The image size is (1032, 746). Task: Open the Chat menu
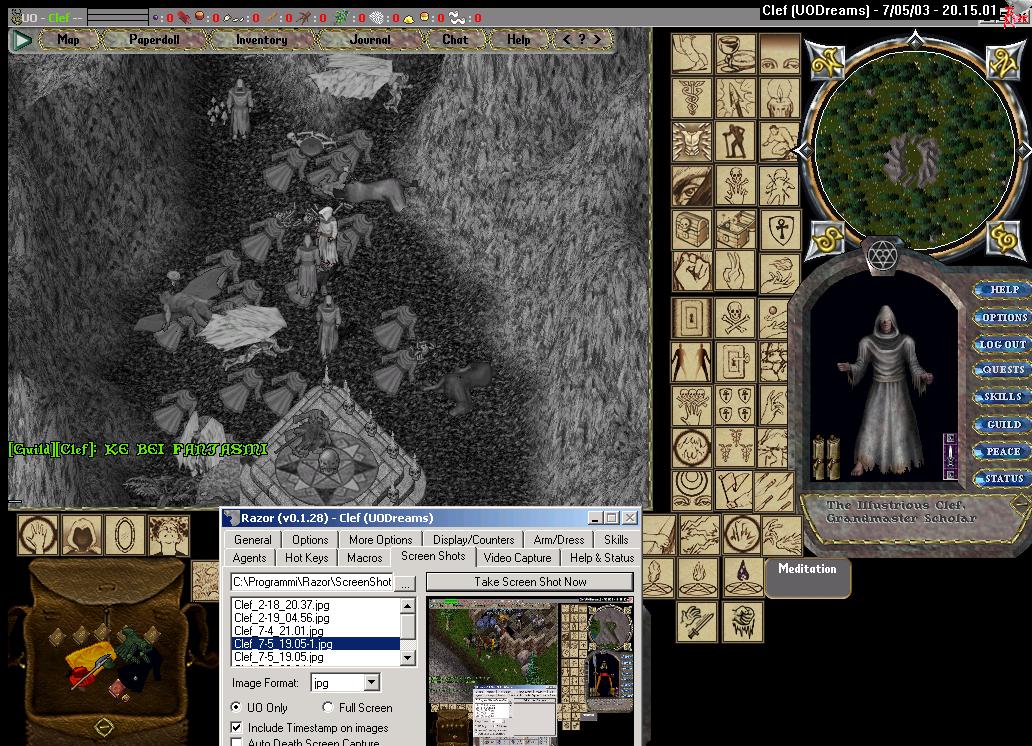[x=455, y=40]
